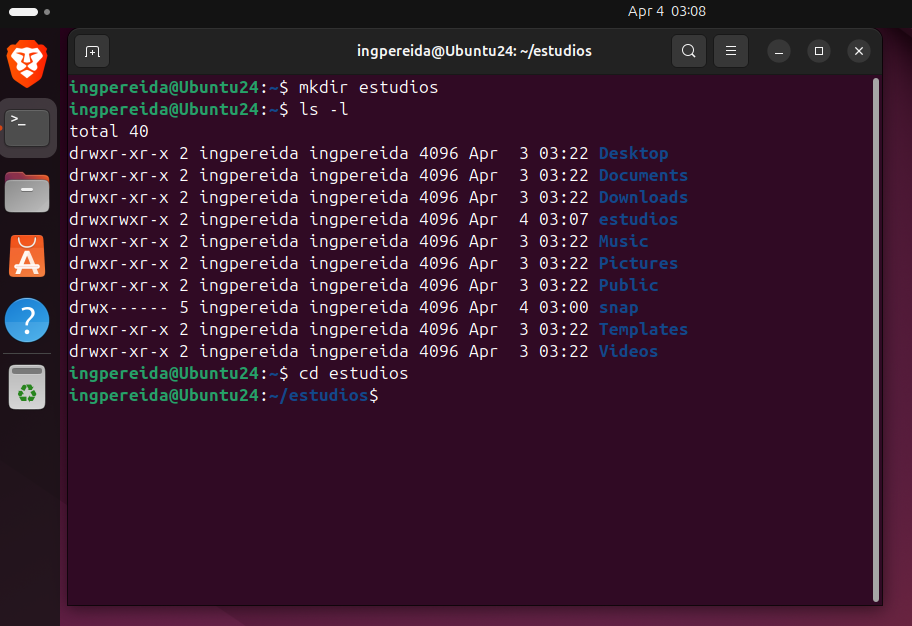Click the total 40 line
Image resolution: width=912 pixels, height=626 pixels.
(109, 131)
